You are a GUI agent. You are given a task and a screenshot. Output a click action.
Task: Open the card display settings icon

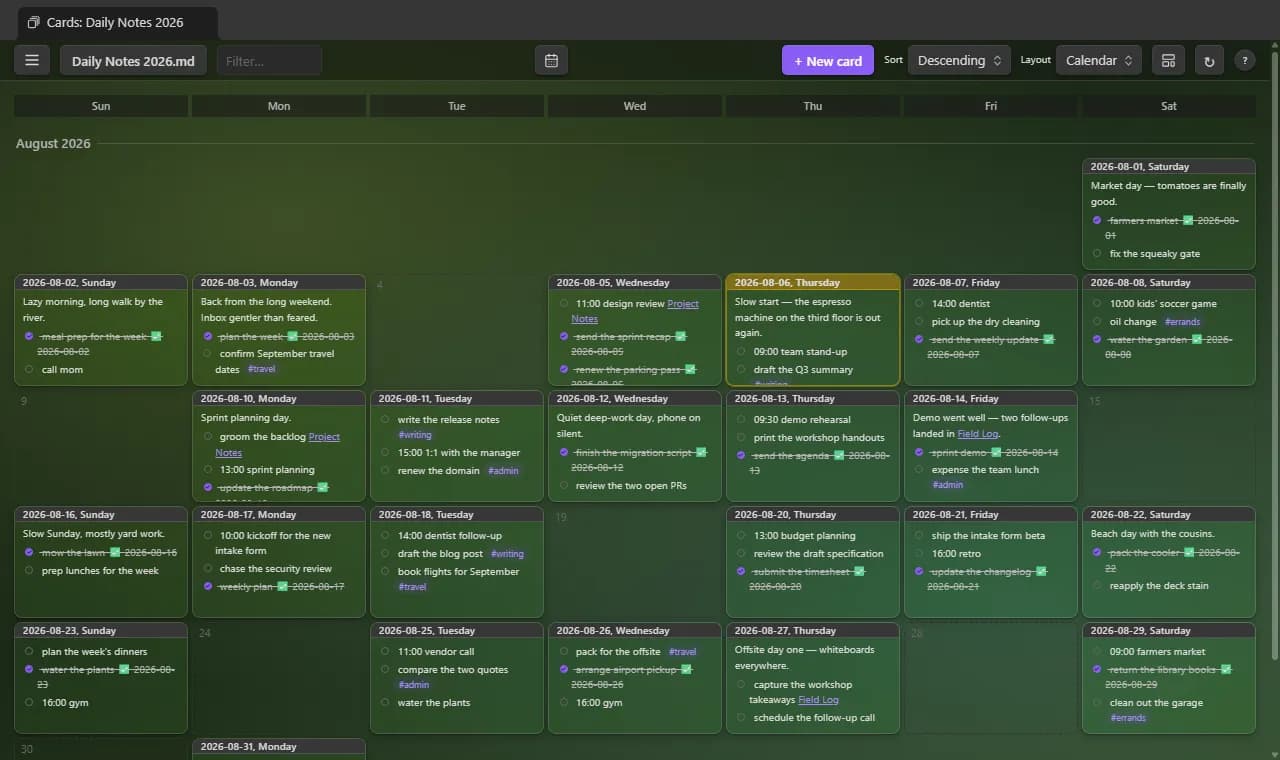1168,61
